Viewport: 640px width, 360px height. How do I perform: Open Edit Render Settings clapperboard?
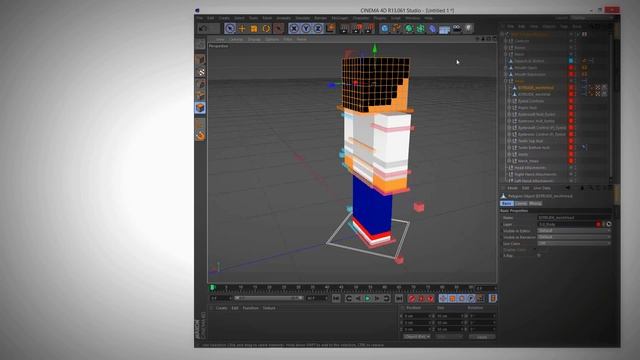369,28
